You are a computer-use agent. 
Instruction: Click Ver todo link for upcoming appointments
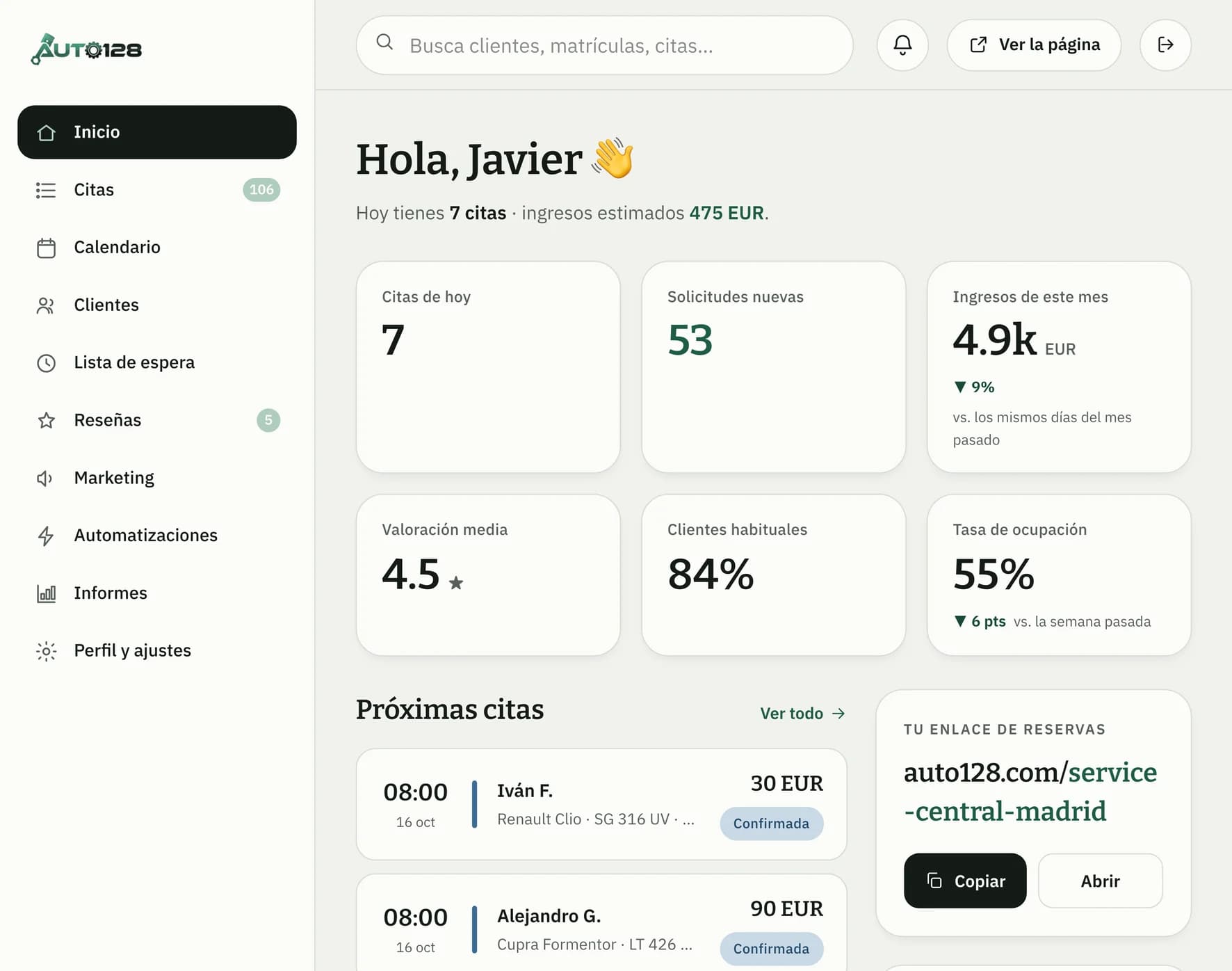click(x=802, y=714)
